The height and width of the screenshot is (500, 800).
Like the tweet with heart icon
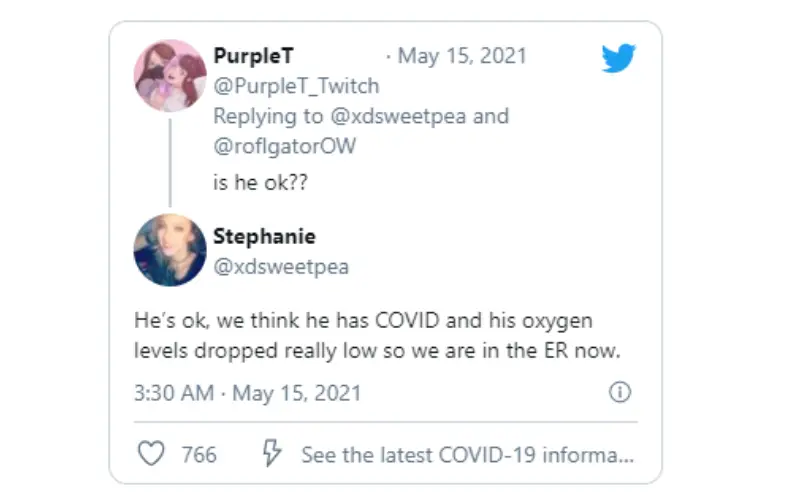[x=152, y=453]
